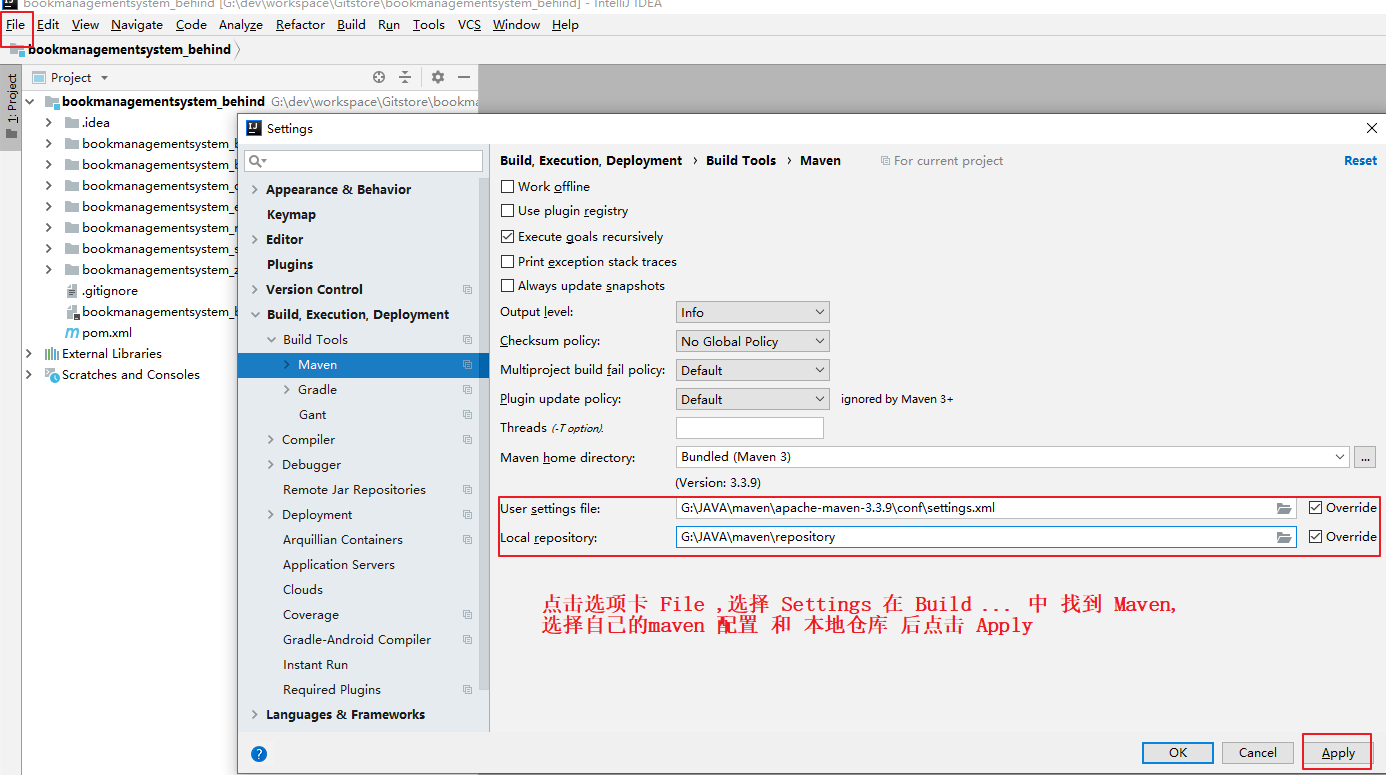The image size is (1386, 775).
Task: Click the collapse all icon in Project panel
Action: coord(405,77)
